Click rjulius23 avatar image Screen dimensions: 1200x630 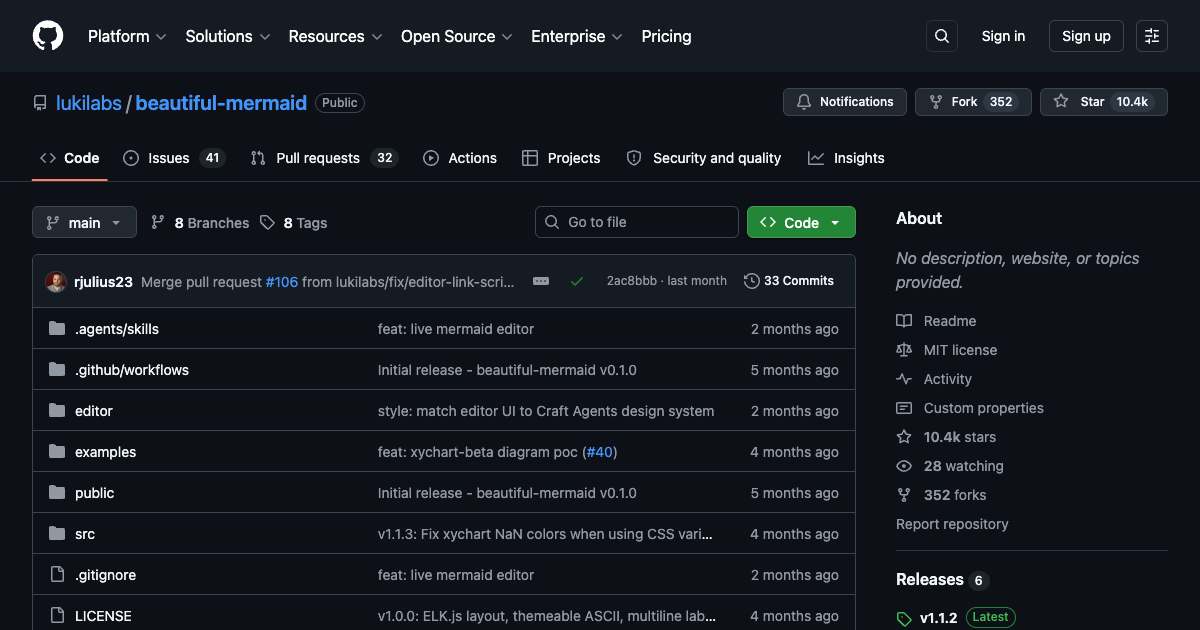56,282
